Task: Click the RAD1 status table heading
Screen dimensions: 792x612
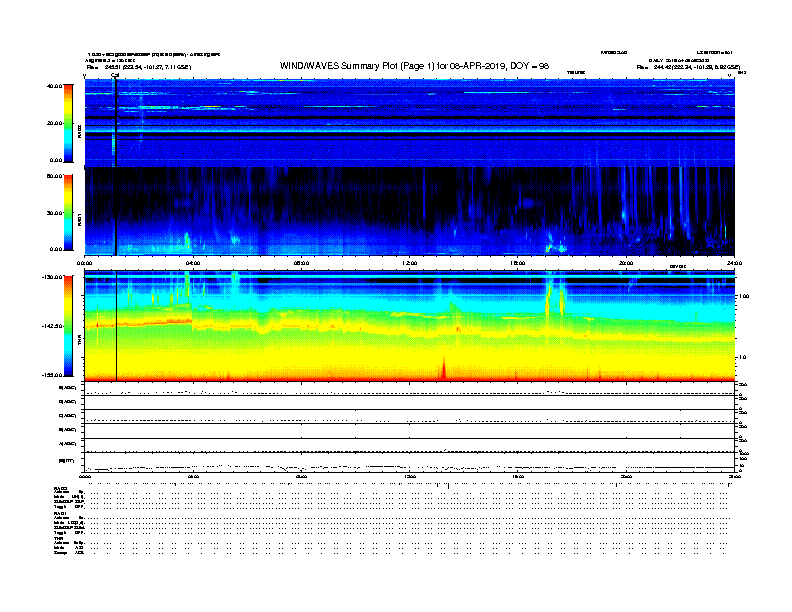Action: click(60, 514)
